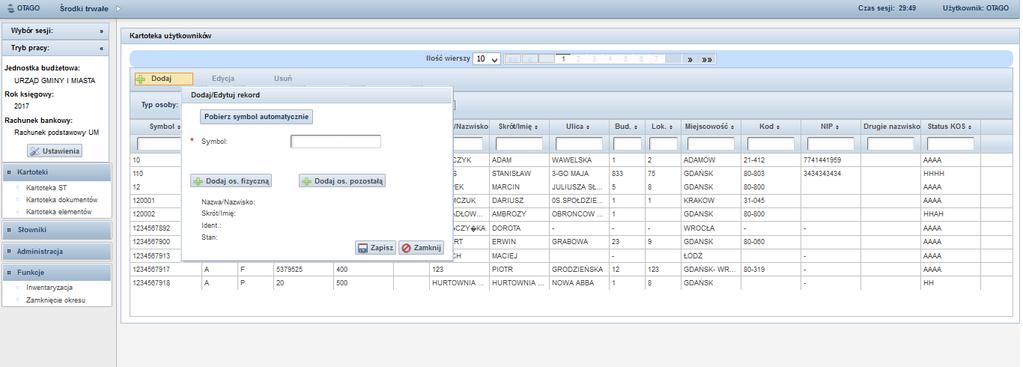Click the Symbol input in the dialog
The width and height of the screenshot is (1023, 367).
click(335, 141)
